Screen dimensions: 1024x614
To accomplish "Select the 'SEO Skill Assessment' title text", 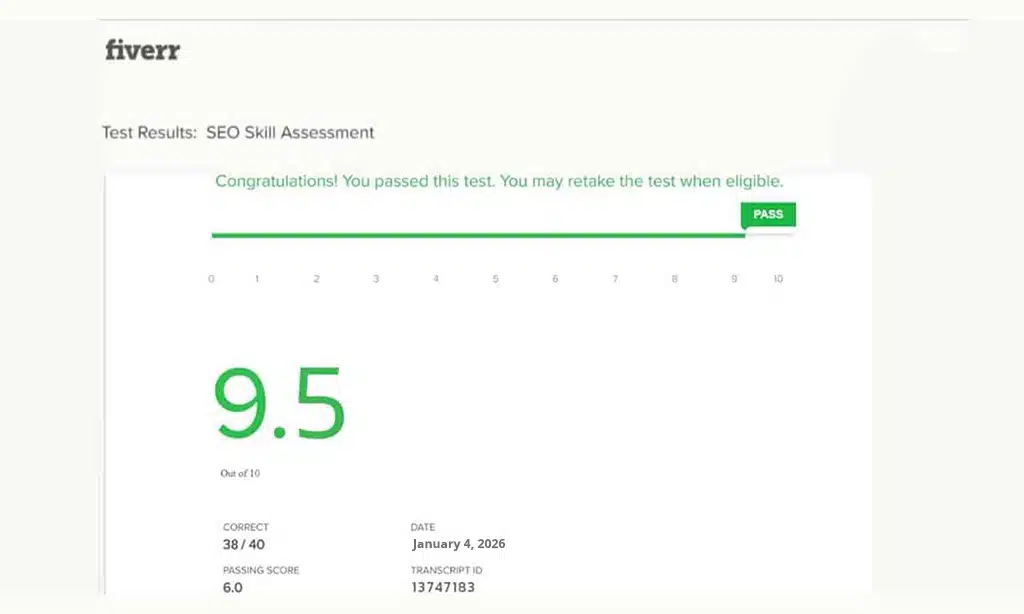I will 290,132.
